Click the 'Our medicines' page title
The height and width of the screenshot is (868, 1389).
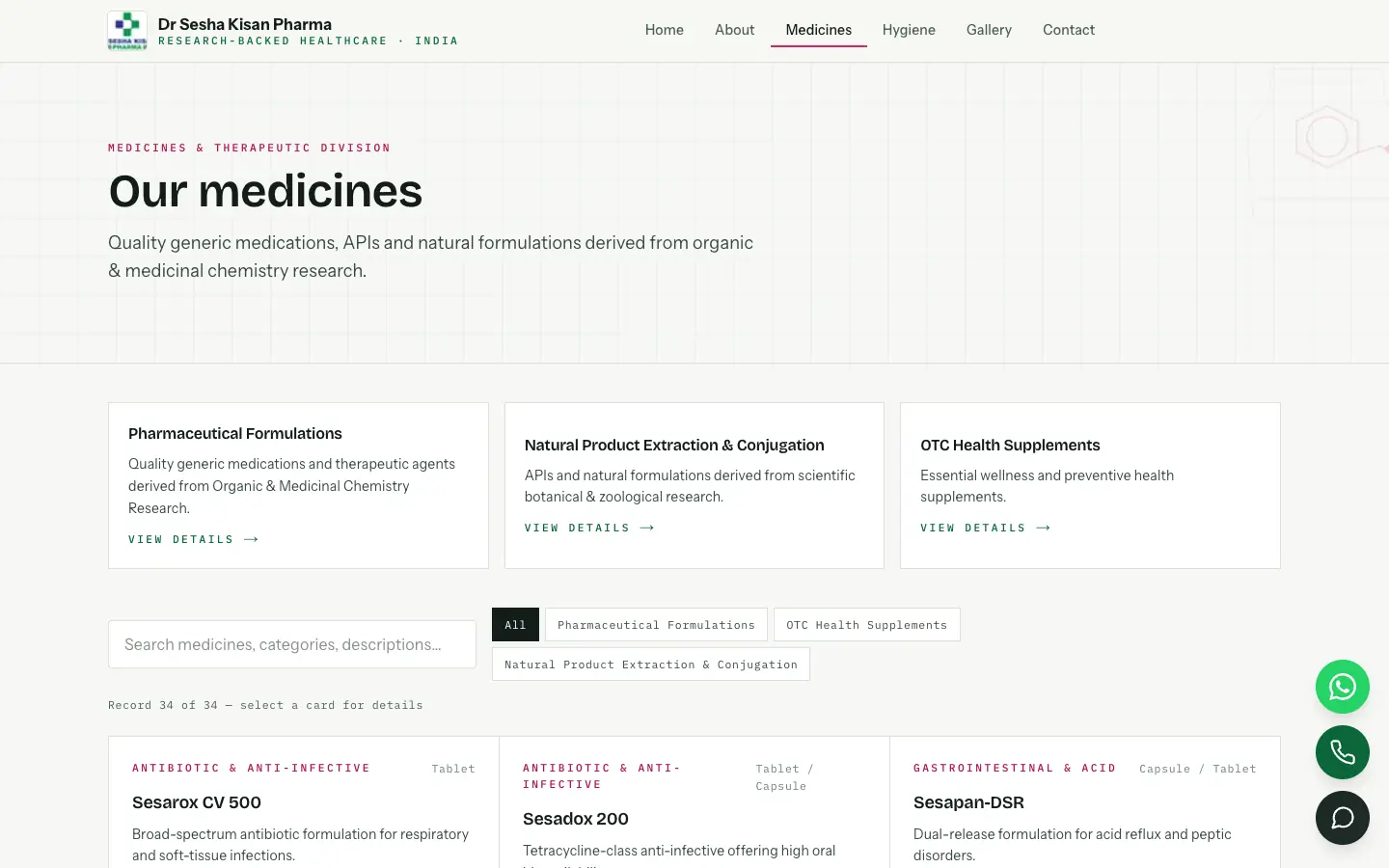265,191
